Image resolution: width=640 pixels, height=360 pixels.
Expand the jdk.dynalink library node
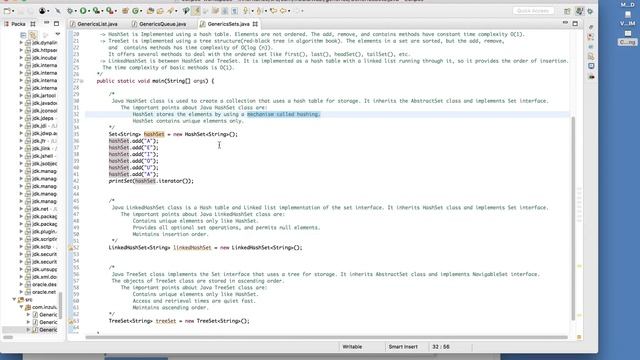click(x=21, y=42)
